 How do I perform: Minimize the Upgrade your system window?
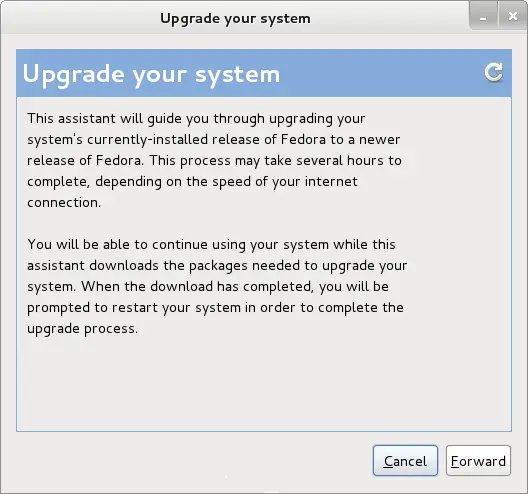click(x=483, y=16)
